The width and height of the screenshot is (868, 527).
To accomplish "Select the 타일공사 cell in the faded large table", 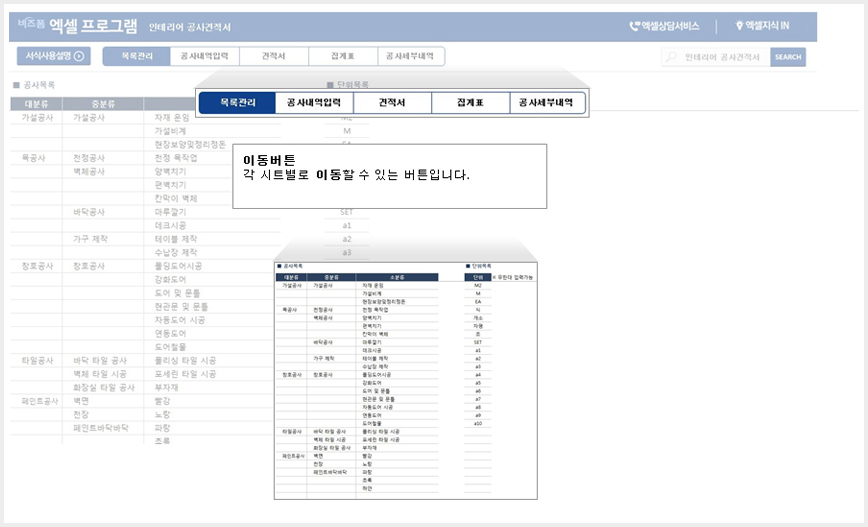I will [x=37, y=360].
